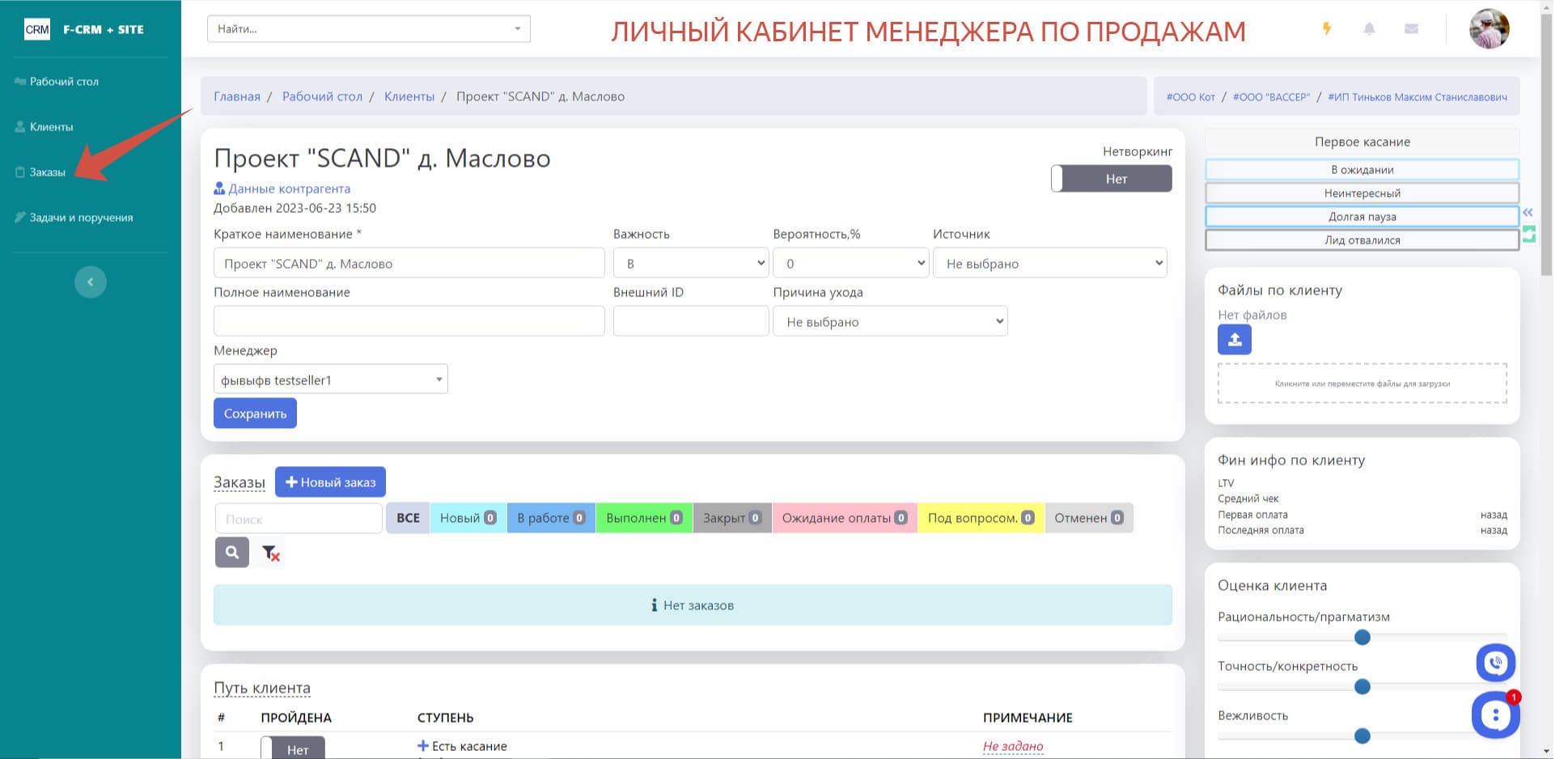Viewport: 1568px width, 759px height.
Task: Adjust the Вежливость slider
Action: [1362, 736]
